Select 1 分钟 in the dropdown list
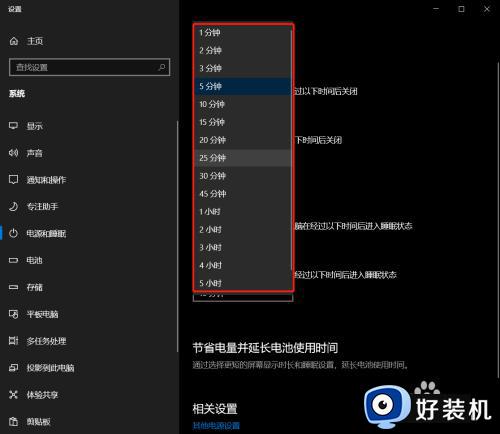 242,33
